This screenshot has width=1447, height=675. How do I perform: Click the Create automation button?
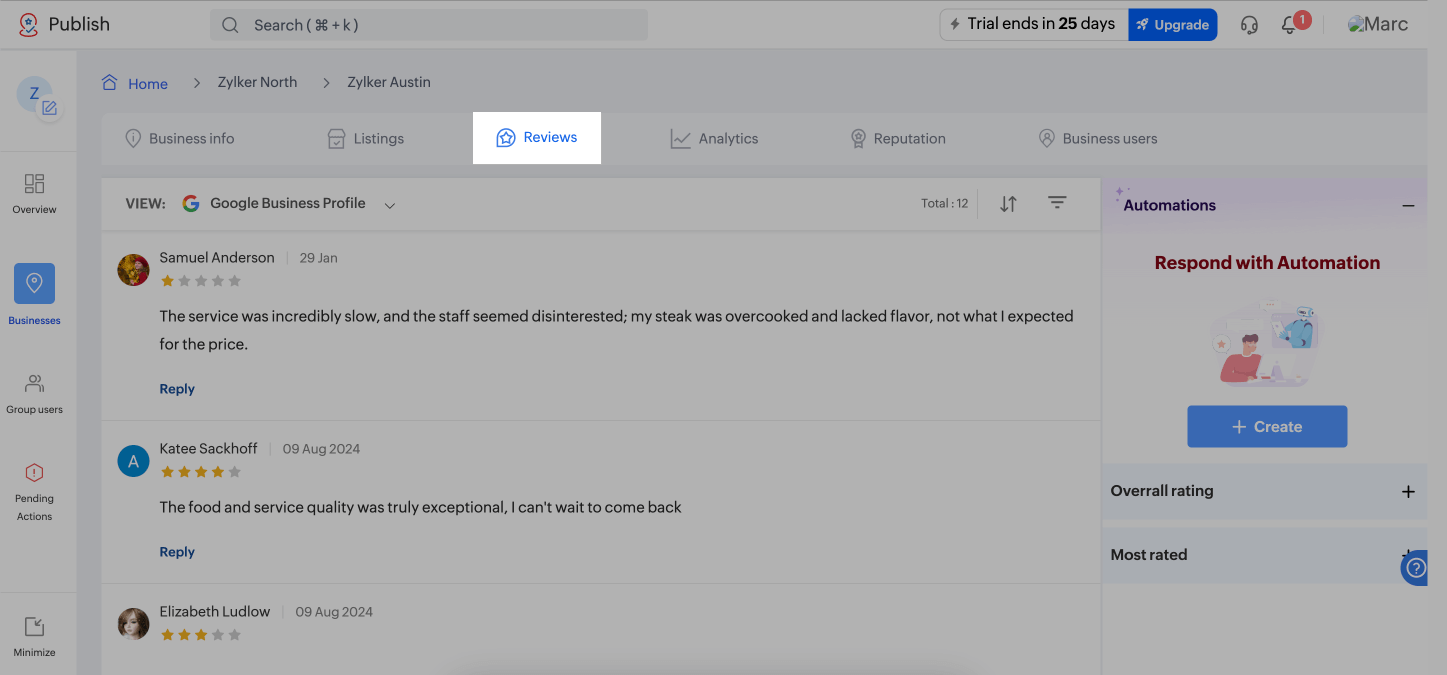(x=1267, y=426)
